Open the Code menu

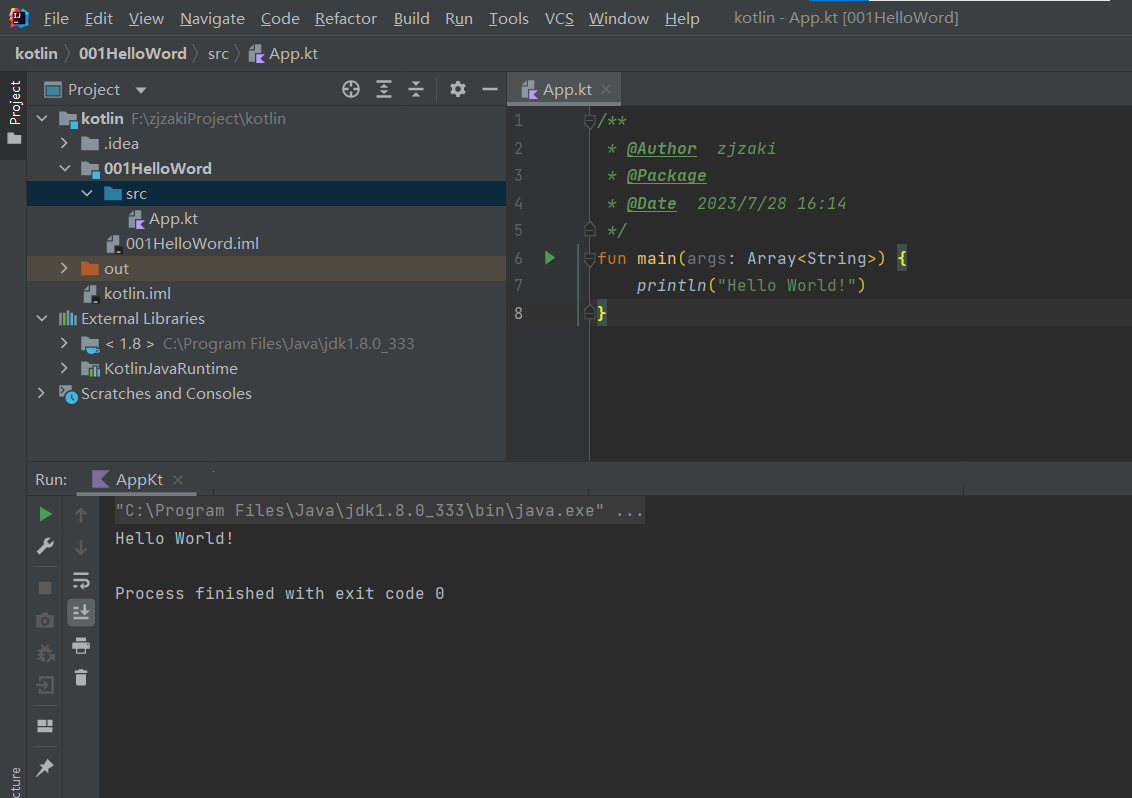tap(280, 18)
